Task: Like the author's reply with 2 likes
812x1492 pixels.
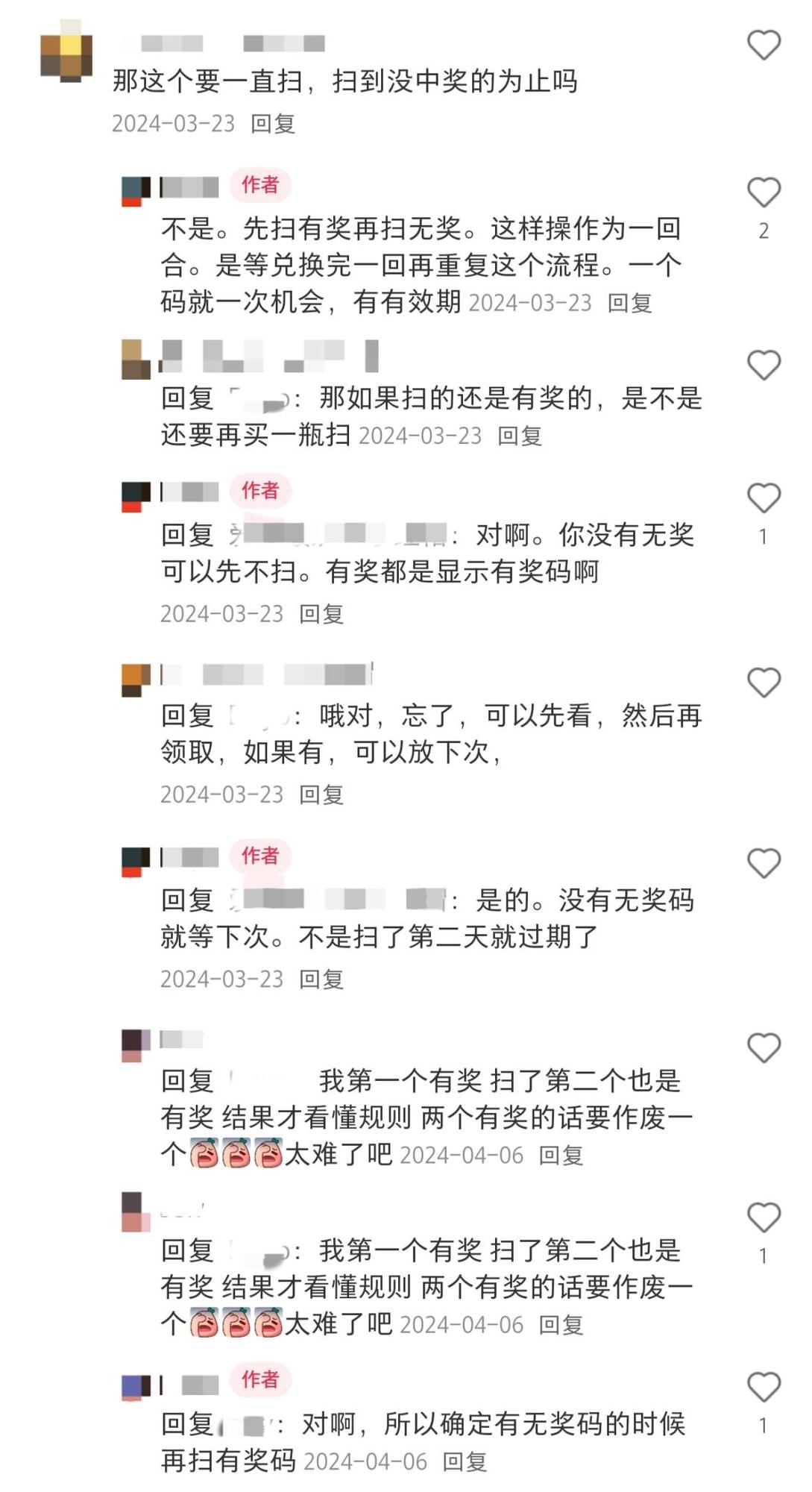Action: (x=764, y=192)
